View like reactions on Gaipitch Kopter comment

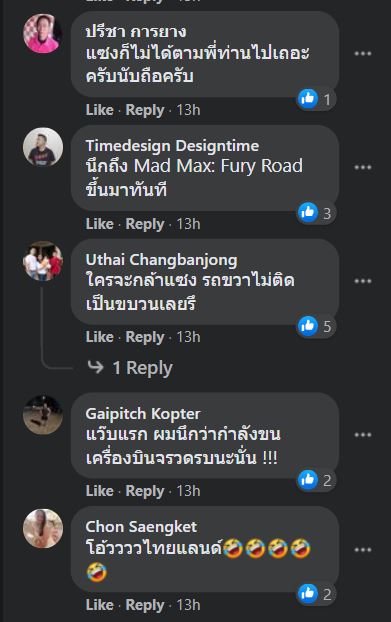tap(316, 480)
